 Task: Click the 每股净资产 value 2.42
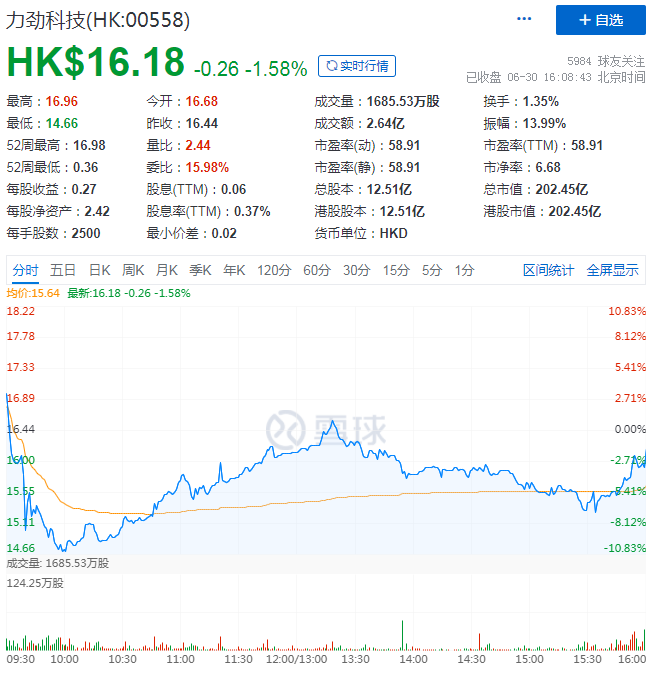[x=97, y=211]
